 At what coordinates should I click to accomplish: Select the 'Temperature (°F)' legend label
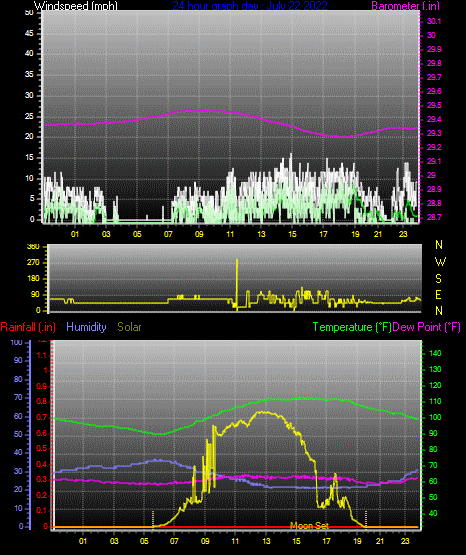[352, 327]
